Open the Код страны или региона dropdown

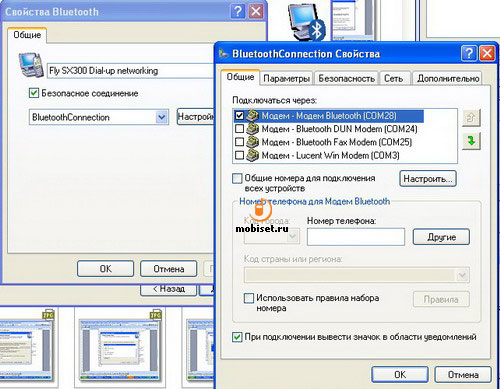tap(462, 275)
